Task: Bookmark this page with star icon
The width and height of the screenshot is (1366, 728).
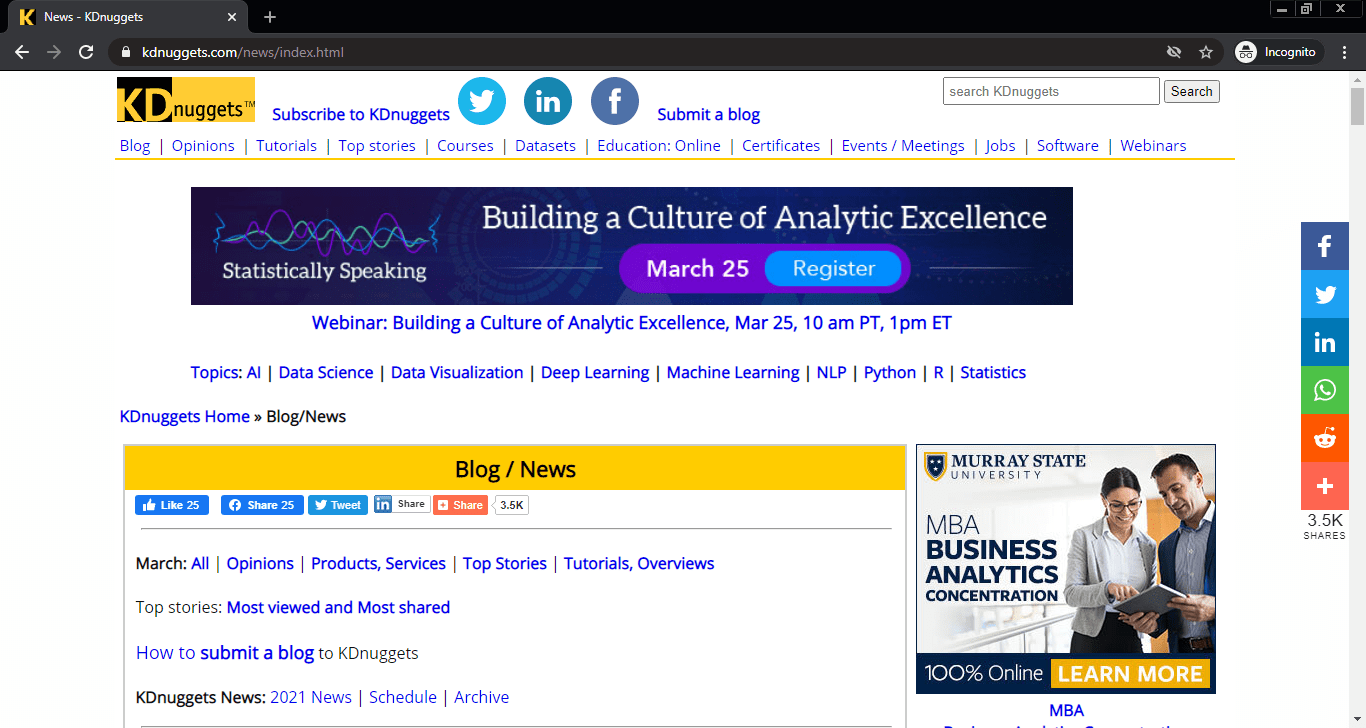Action: 1206,52
